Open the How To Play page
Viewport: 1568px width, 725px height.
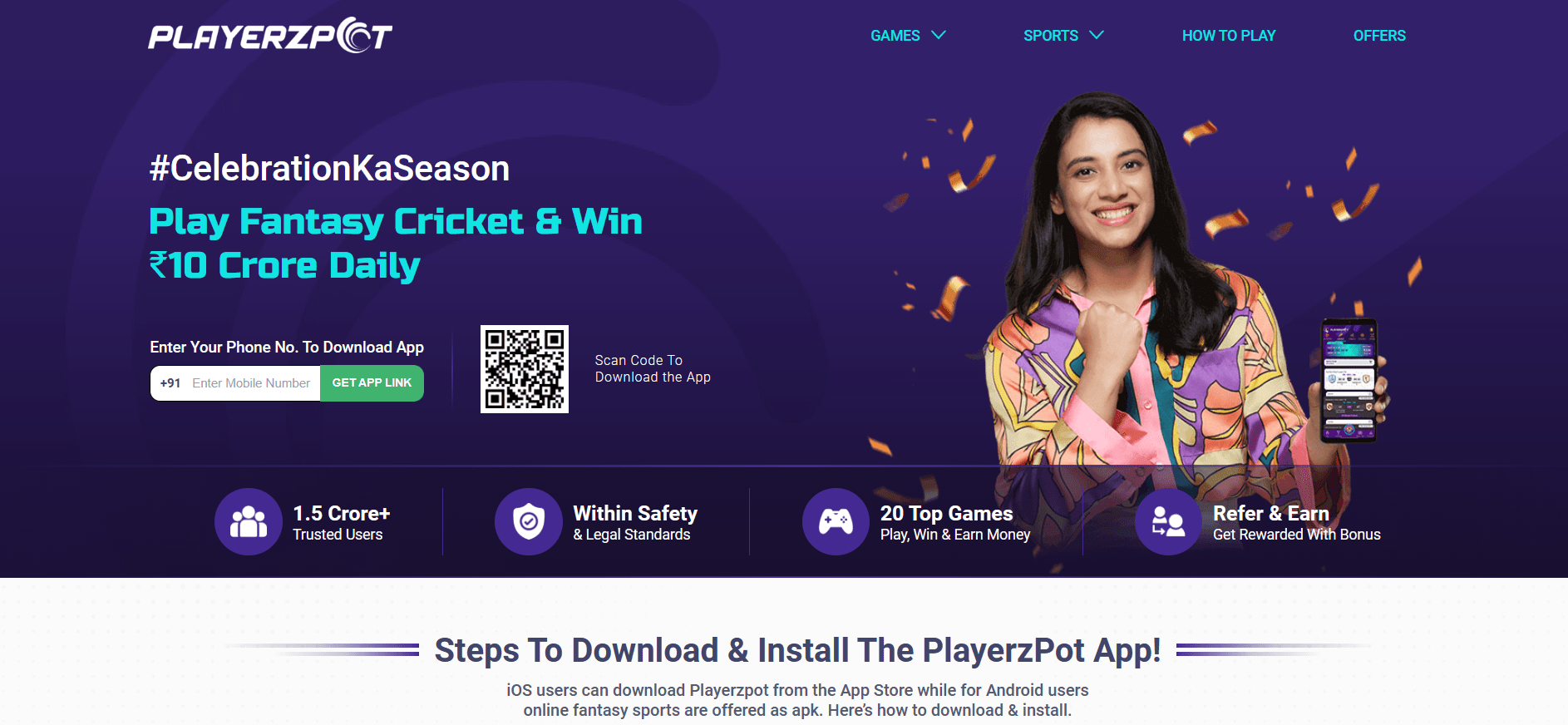(x=1229, y=36)
